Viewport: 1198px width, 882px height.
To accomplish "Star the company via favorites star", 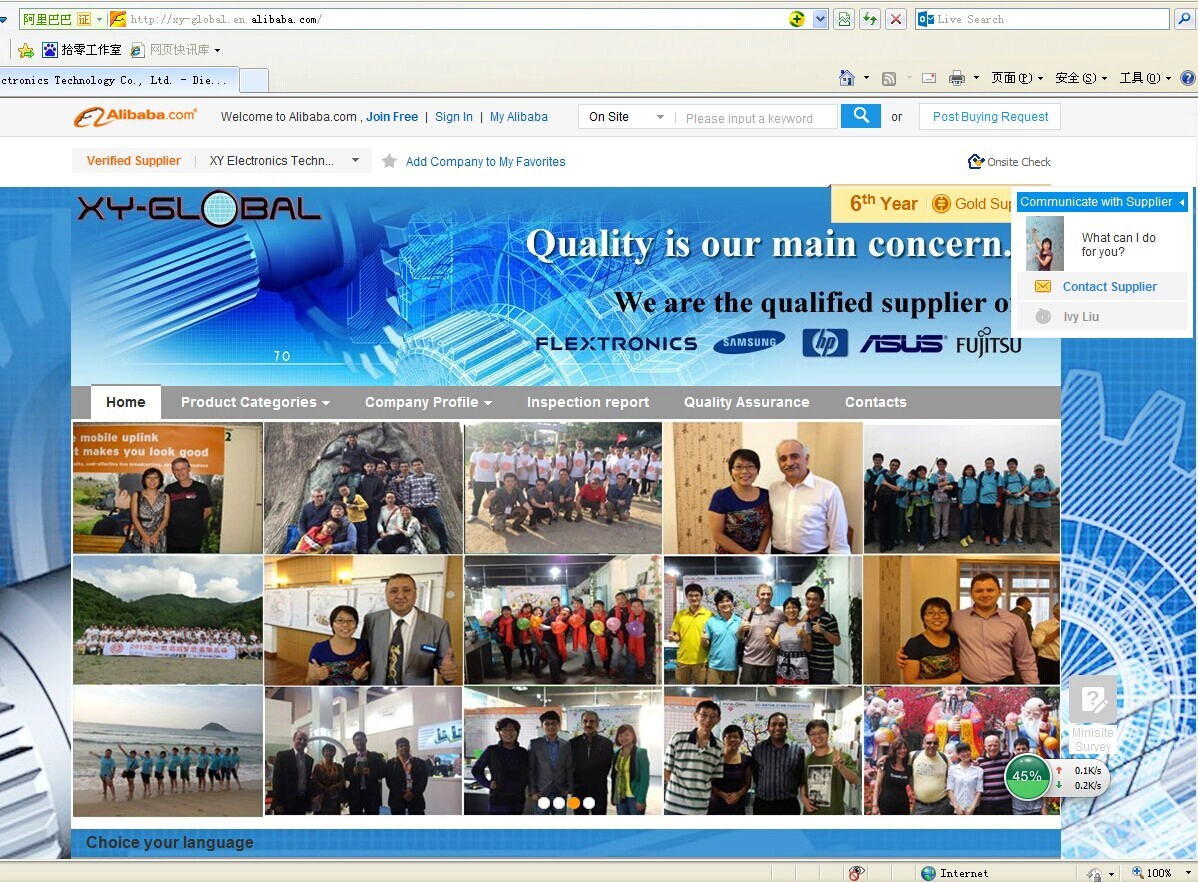I will (389, 161).
